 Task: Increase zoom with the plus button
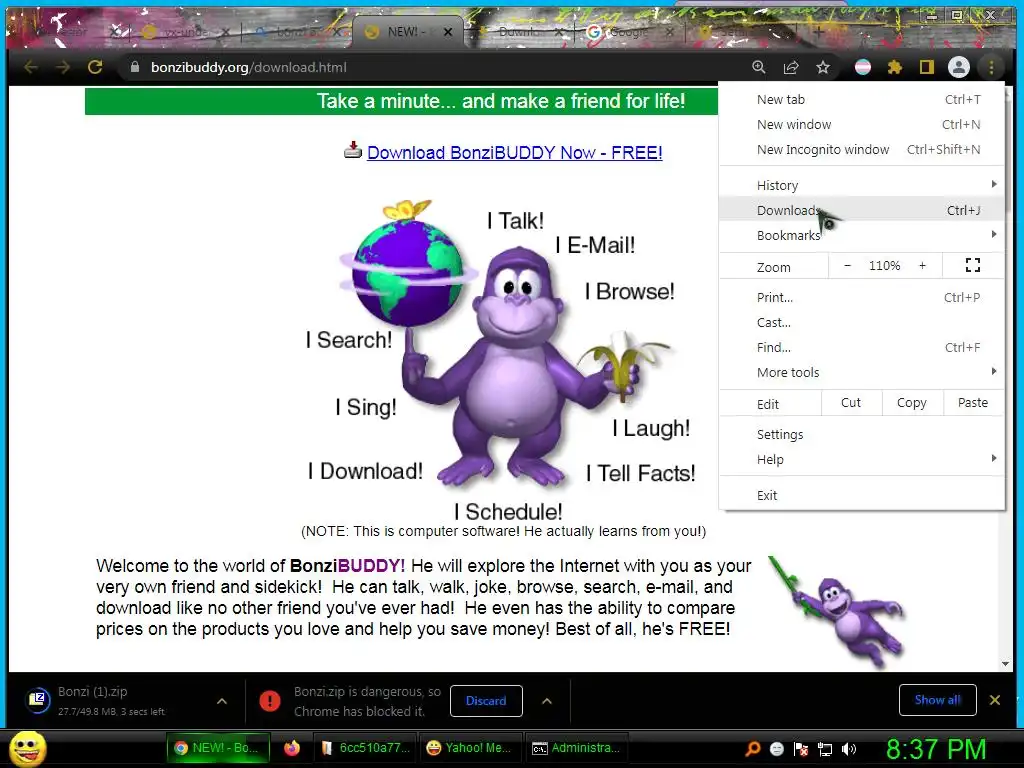(922, 265)
